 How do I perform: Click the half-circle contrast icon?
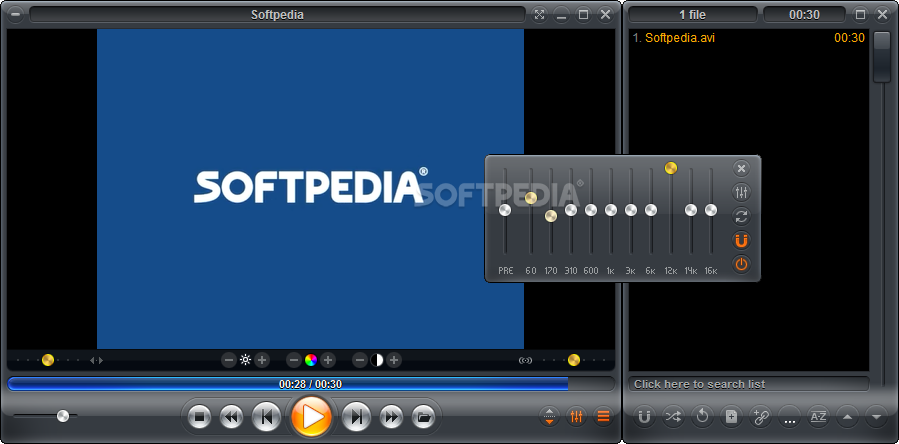point(377,360)
